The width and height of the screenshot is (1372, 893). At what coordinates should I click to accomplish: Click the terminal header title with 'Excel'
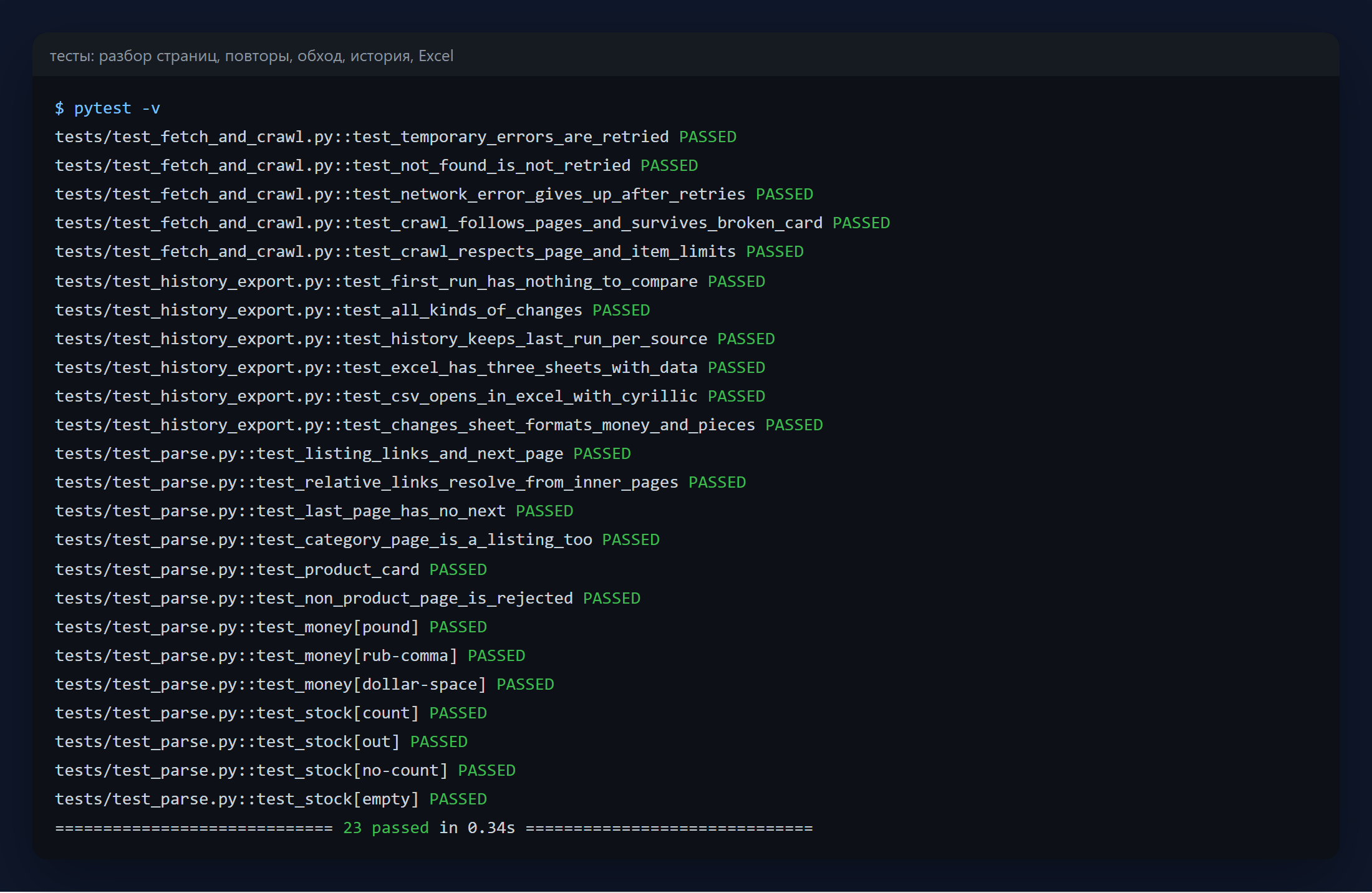coord(251,56)
